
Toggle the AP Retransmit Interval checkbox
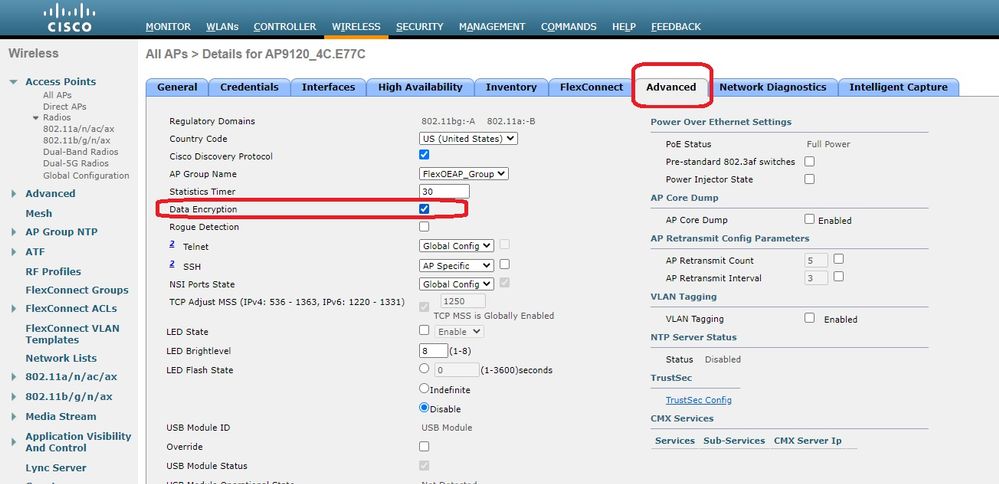838,276
